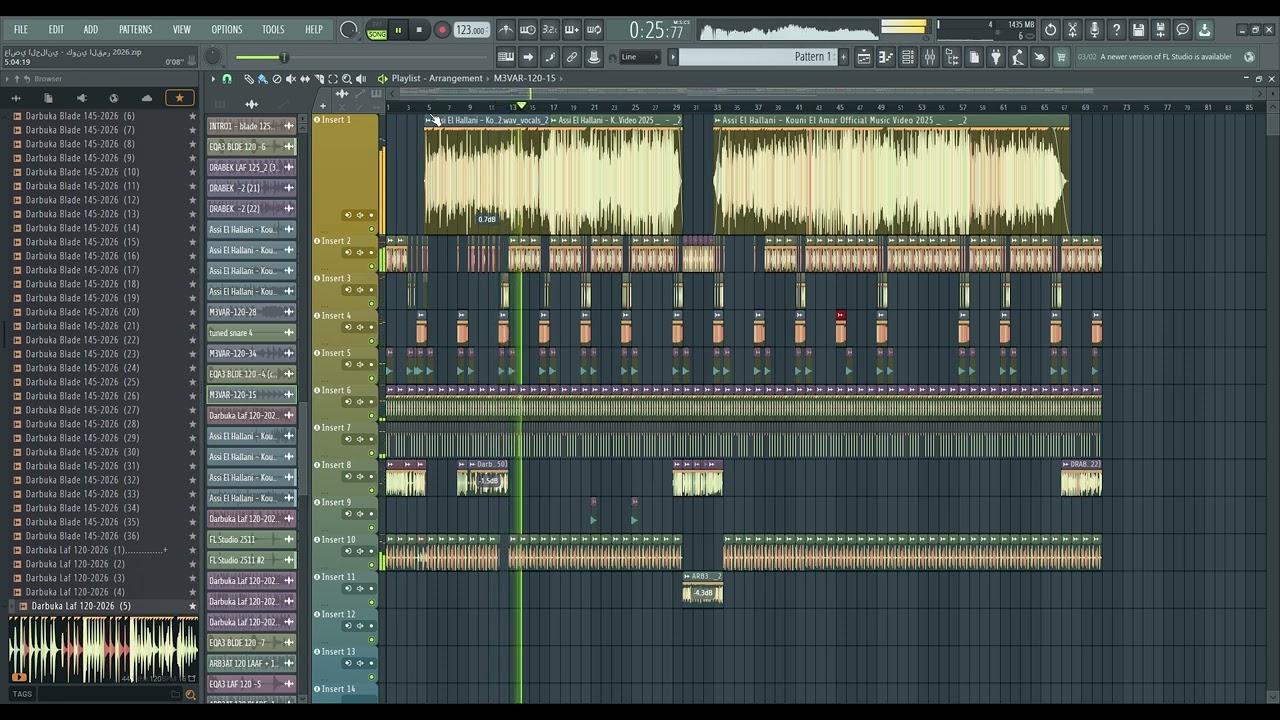Select the Paint brush tool in playlist
Screen dimensions: 1280x720
pyautogui.click(x=263, y=79)
